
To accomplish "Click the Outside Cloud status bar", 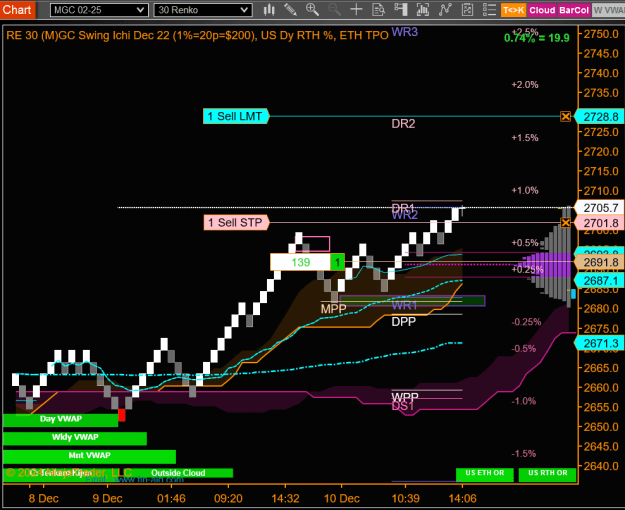I will coord(178,473).
